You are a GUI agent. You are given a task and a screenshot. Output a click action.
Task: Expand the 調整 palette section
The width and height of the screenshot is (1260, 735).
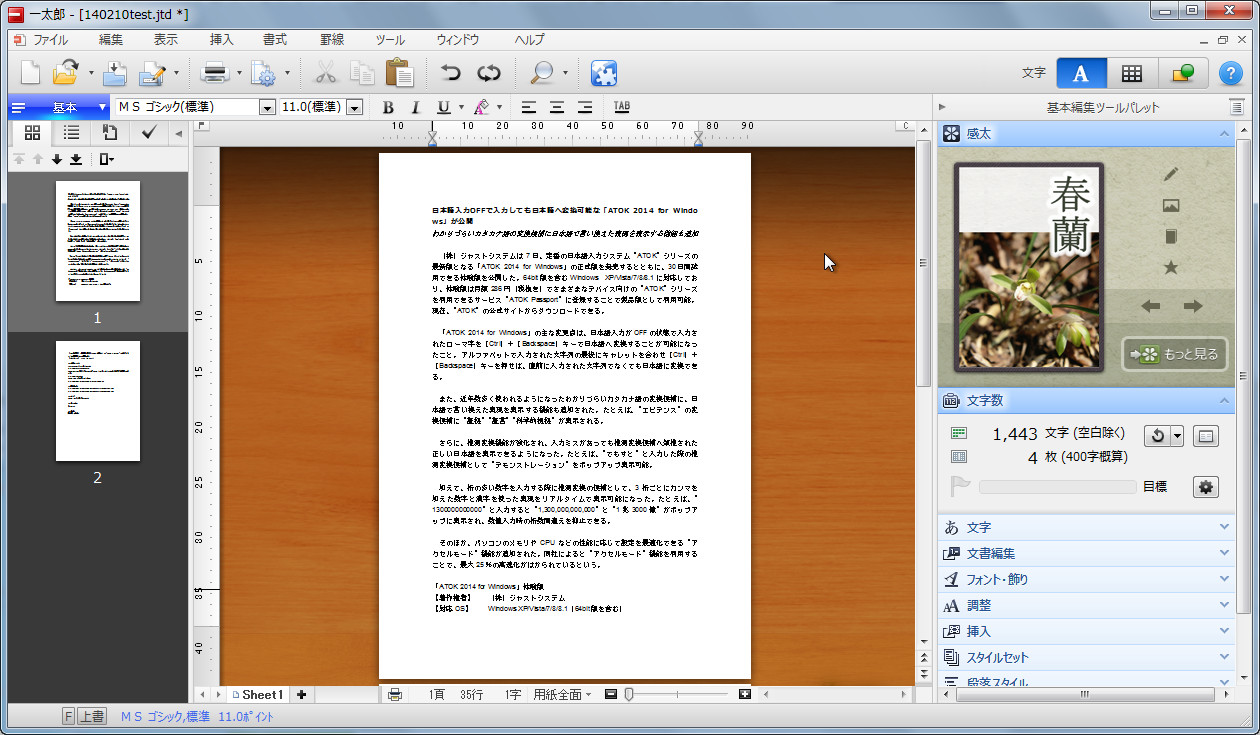1086,605
